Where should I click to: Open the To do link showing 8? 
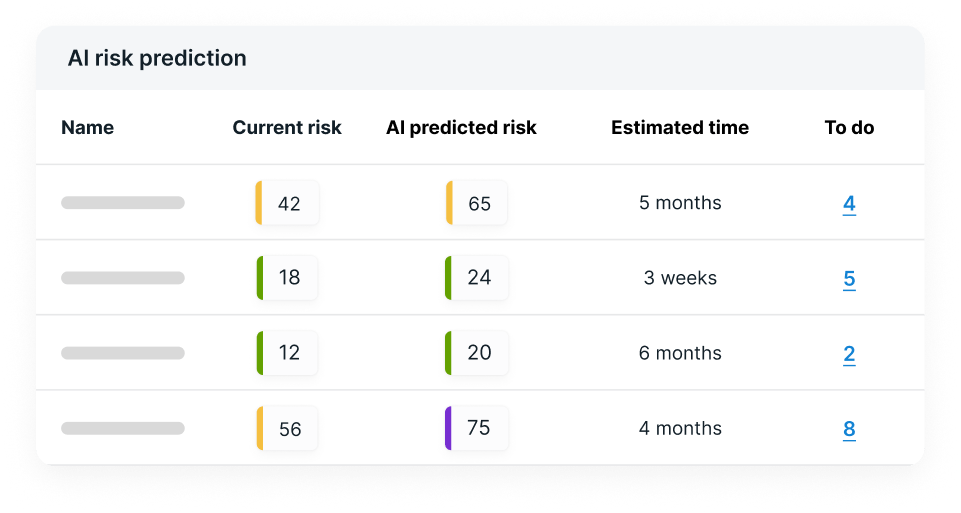849,429
